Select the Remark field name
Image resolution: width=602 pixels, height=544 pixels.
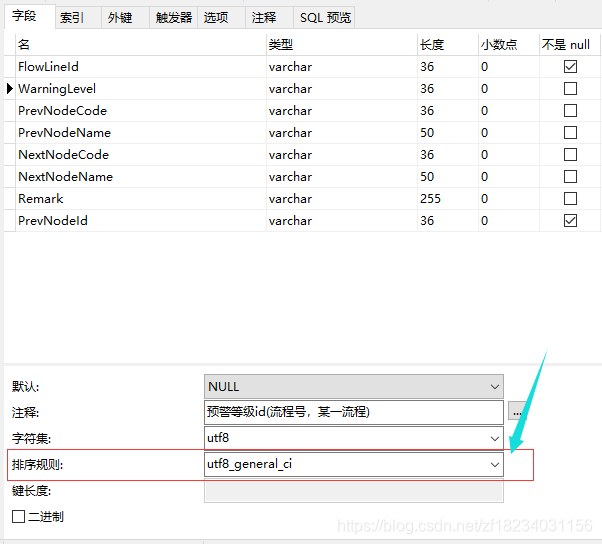40,198
